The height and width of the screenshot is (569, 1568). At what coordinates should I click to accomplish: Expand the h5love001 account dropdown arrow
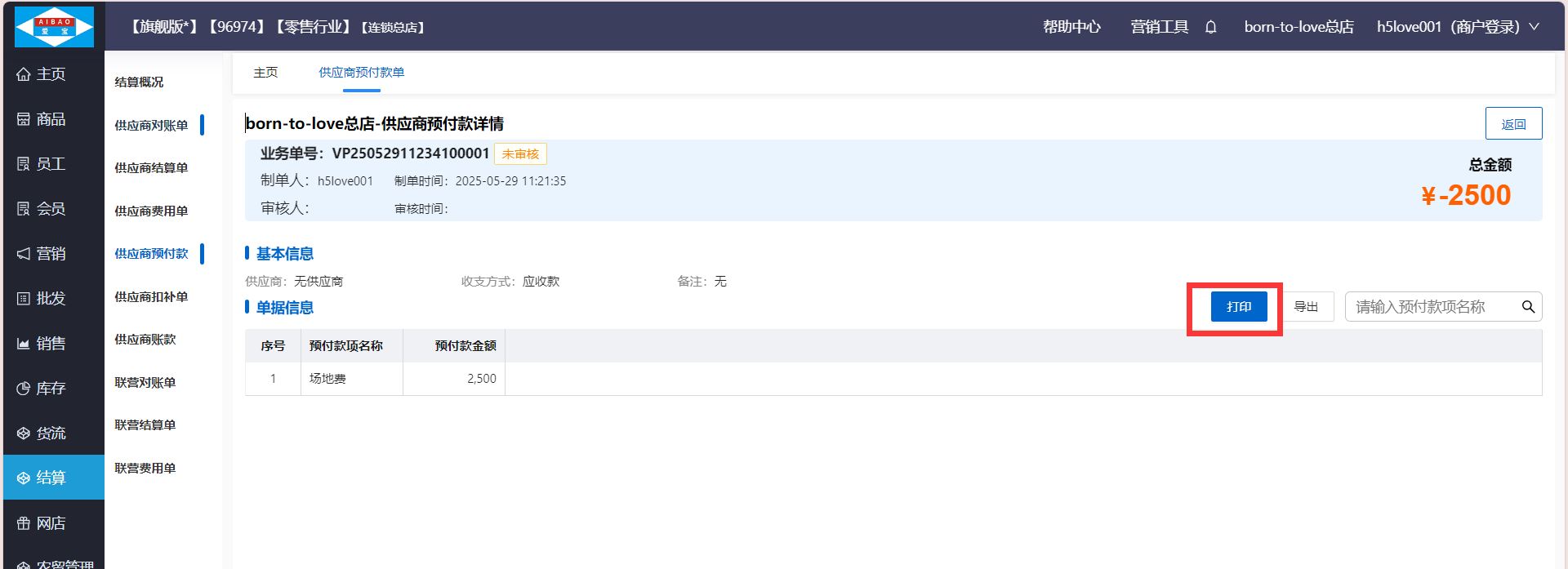click(x=1535, y=27)
